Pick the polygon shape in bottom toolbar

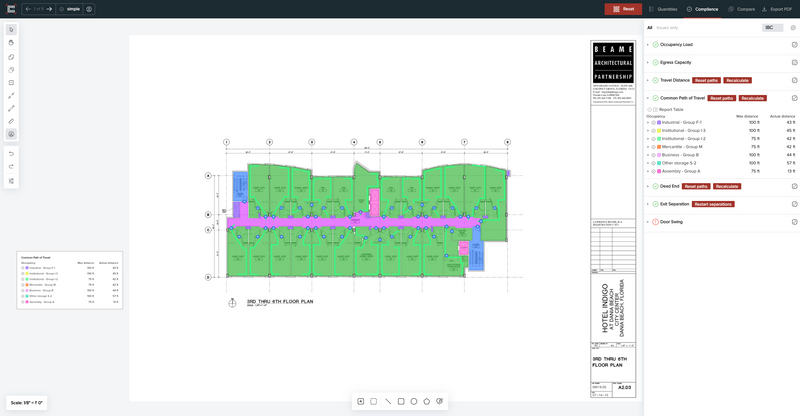427,402
